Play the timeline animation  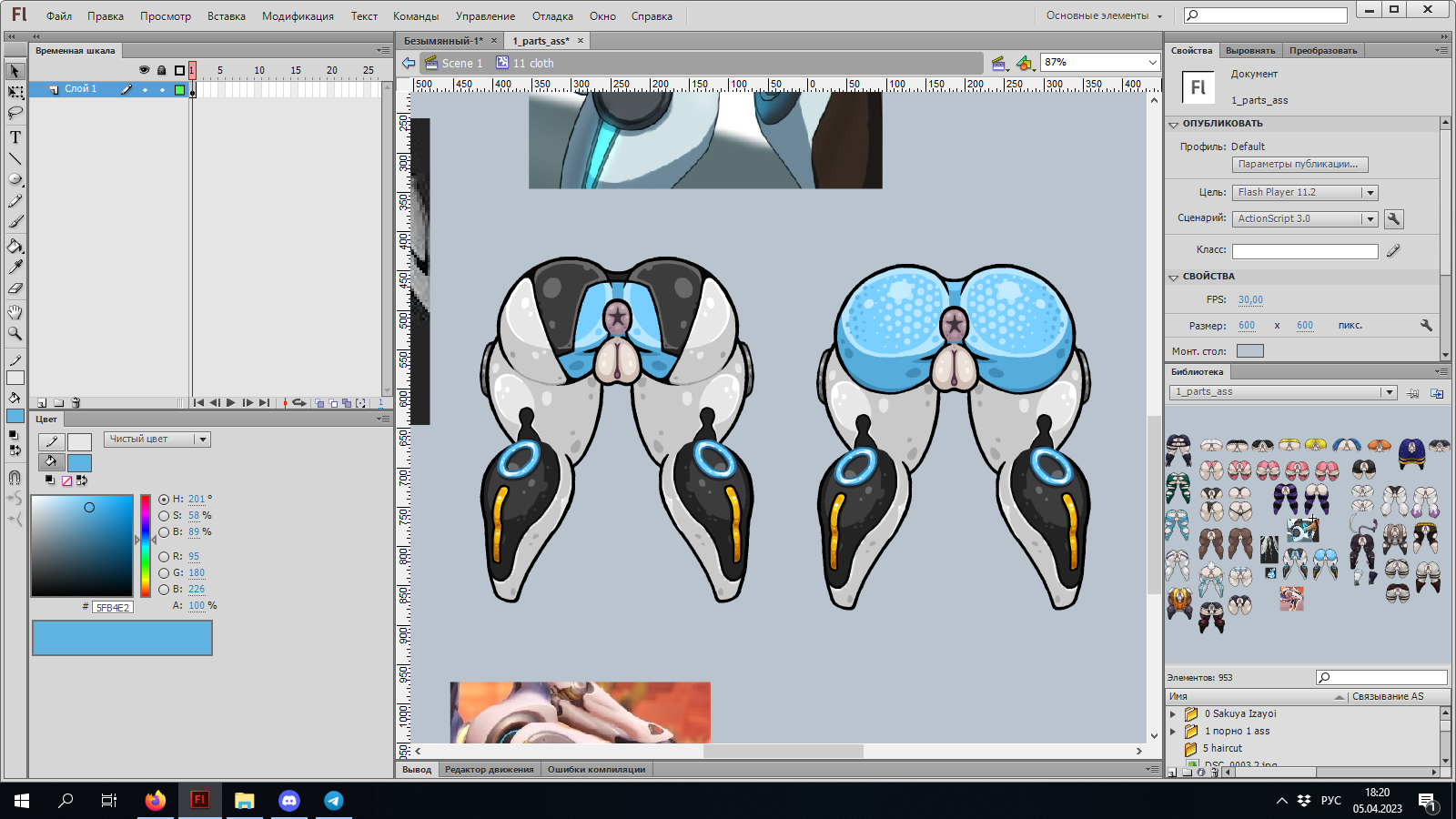coord(231,402)
